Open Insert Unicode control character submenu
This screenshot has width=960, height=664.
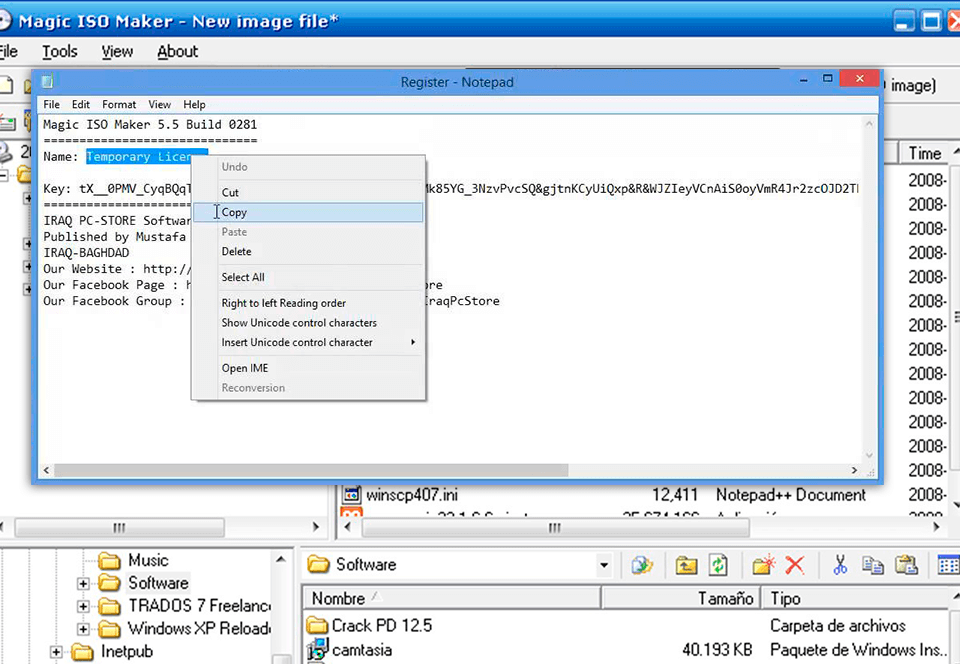pyautogui.click(x=307, y=342)
